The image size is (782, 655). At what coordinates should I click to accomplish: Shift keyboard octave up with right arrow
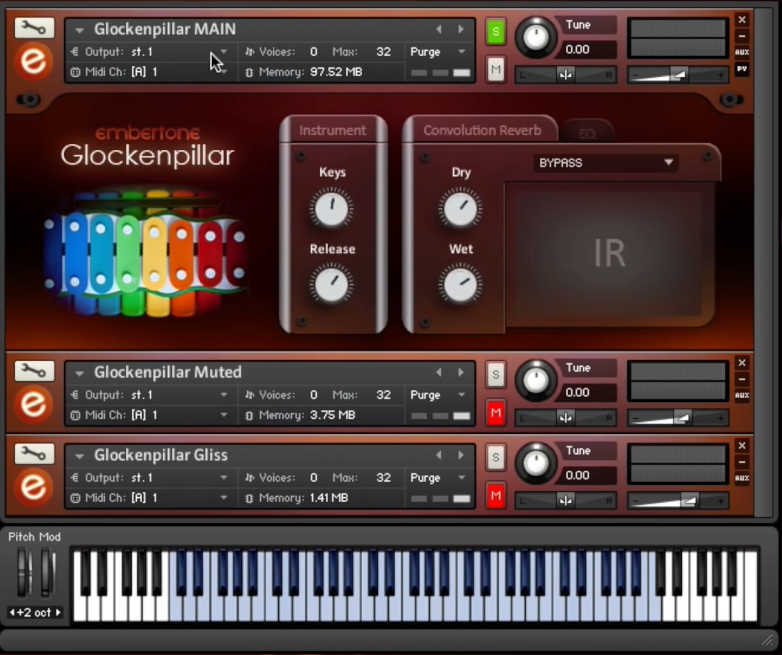[58, 612]
